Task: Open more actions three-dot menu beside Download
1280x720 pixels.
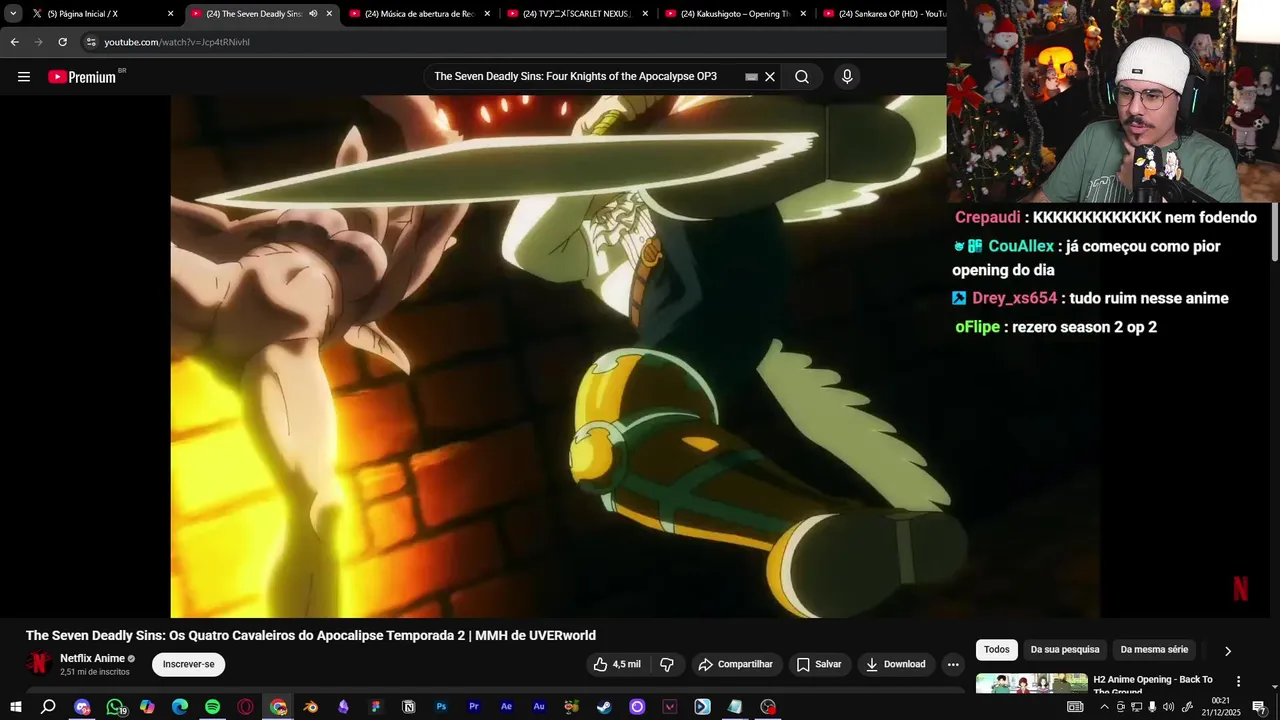Action: click(953, 664)
